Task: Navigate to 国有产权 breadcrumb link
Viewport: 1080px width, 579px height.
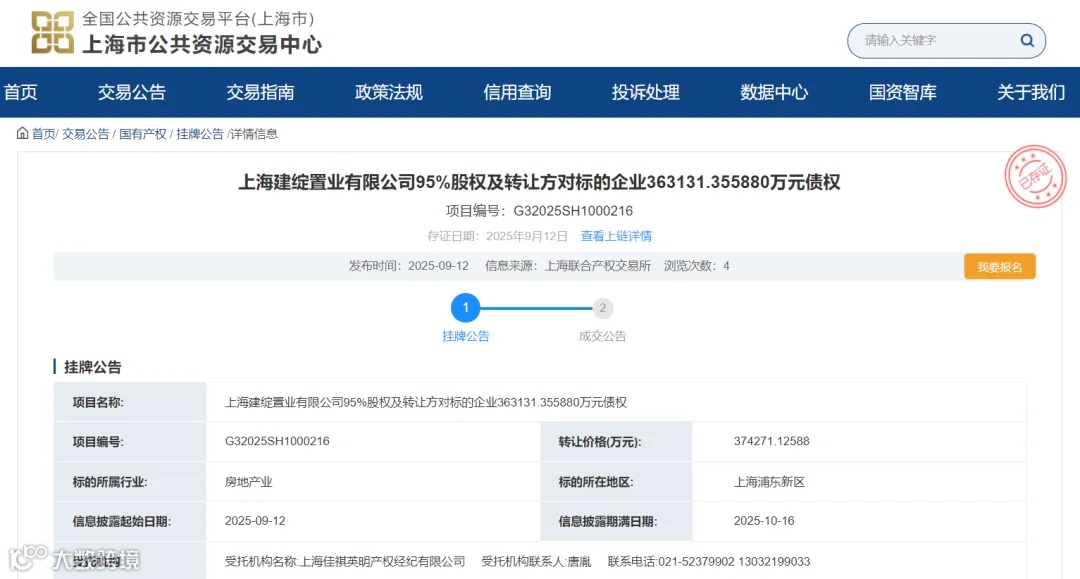Action: click(143, 133)
